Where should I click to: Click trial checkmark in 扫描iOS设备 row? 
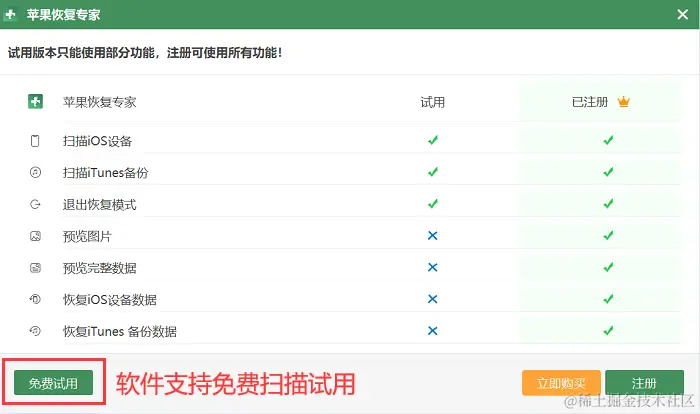tap(433, 140)
